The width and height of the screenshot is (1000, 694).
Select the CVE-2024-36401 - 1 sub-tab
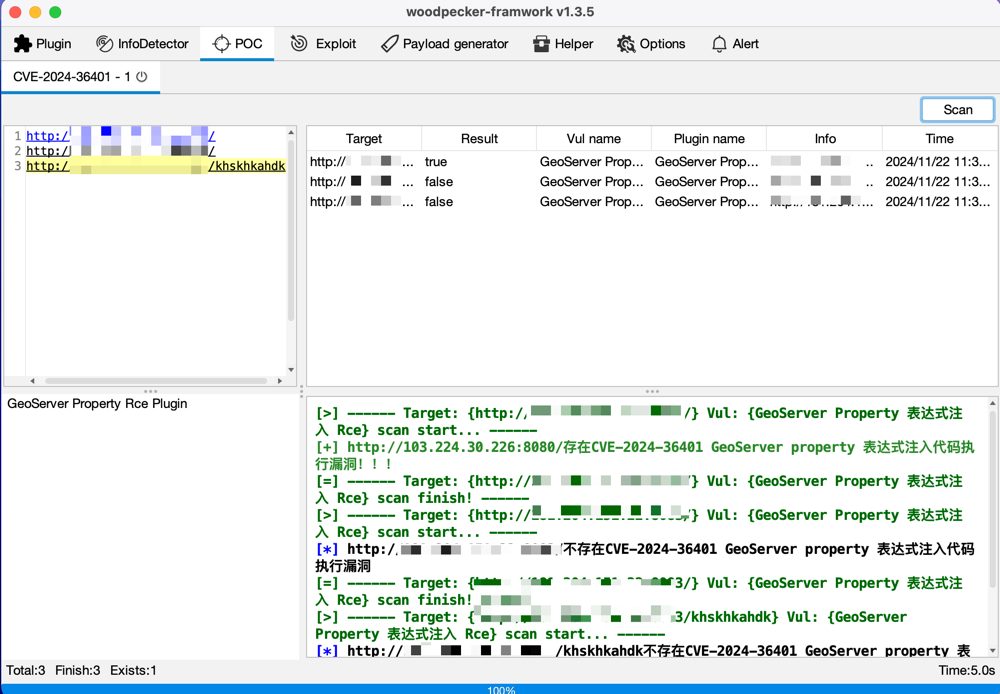pos(80,77)
